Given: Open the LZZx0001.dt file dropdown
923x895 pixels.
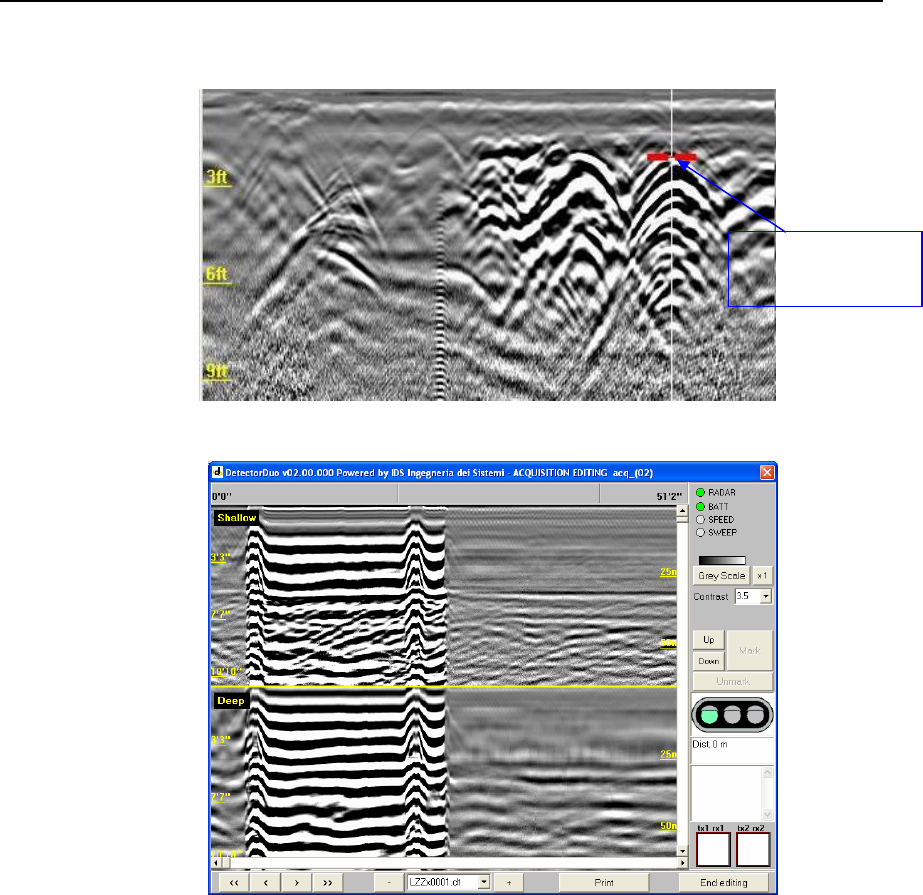Looking at the screenshot, I should [x=484, y=882].
